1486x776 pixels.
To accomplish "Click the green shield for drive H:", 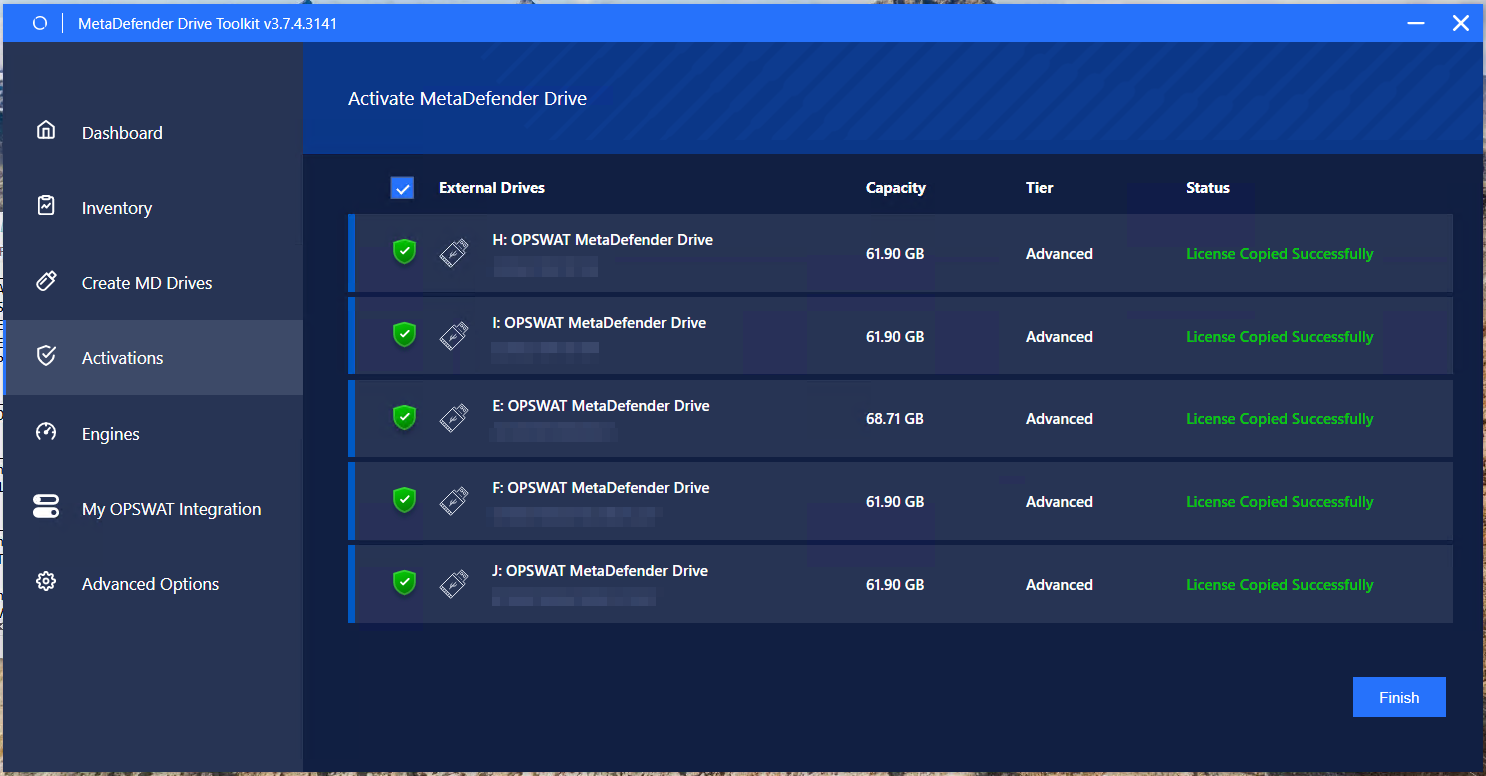I will point(404,251).
